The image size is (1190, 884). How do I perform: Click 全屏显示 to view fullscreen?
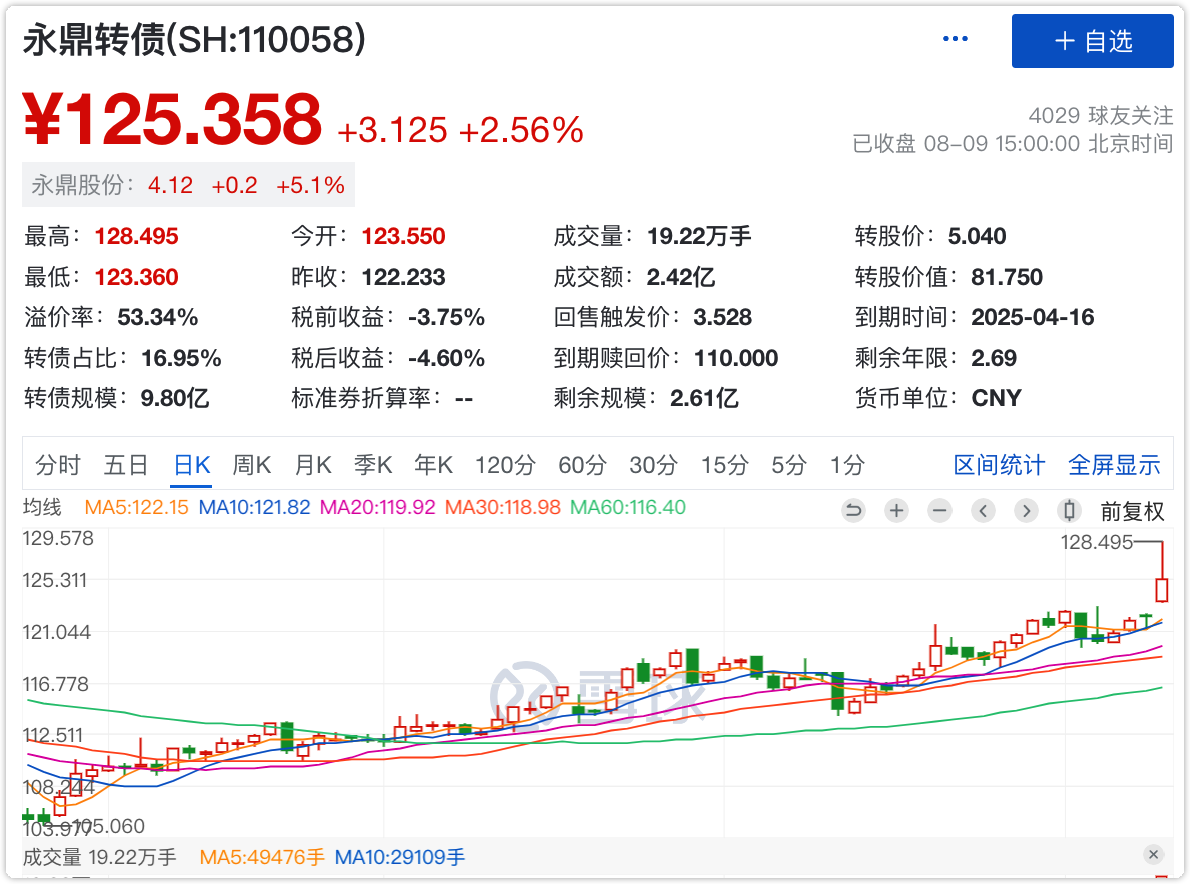(x=1114, y=465)
